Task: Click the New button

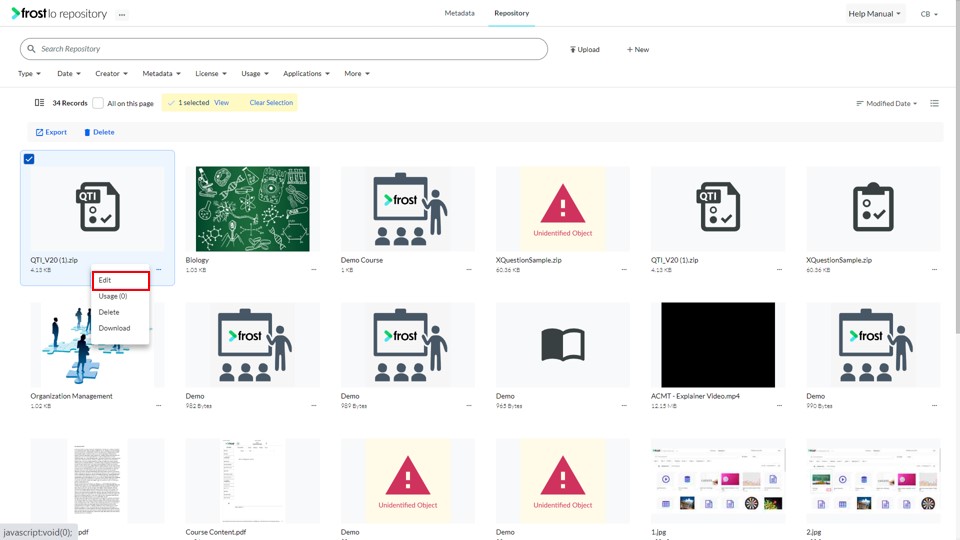Action: 637,50
